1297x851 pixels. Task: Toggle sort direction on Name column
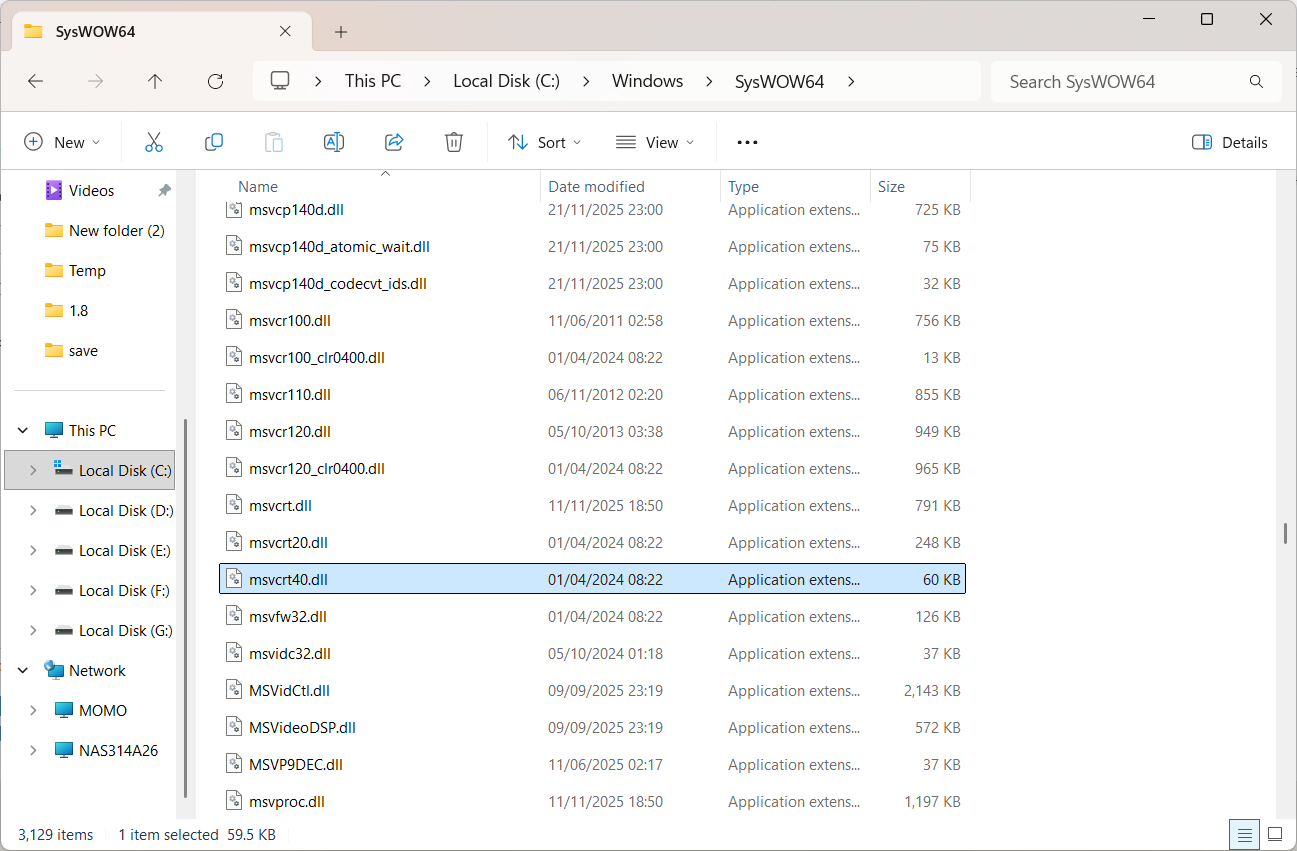click(257, 186)
